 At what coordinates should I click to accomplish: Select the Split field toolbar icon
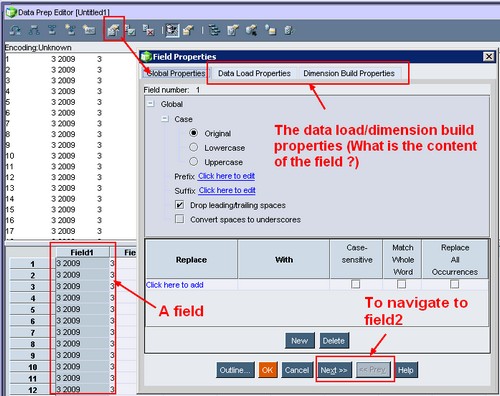point(34,30)
